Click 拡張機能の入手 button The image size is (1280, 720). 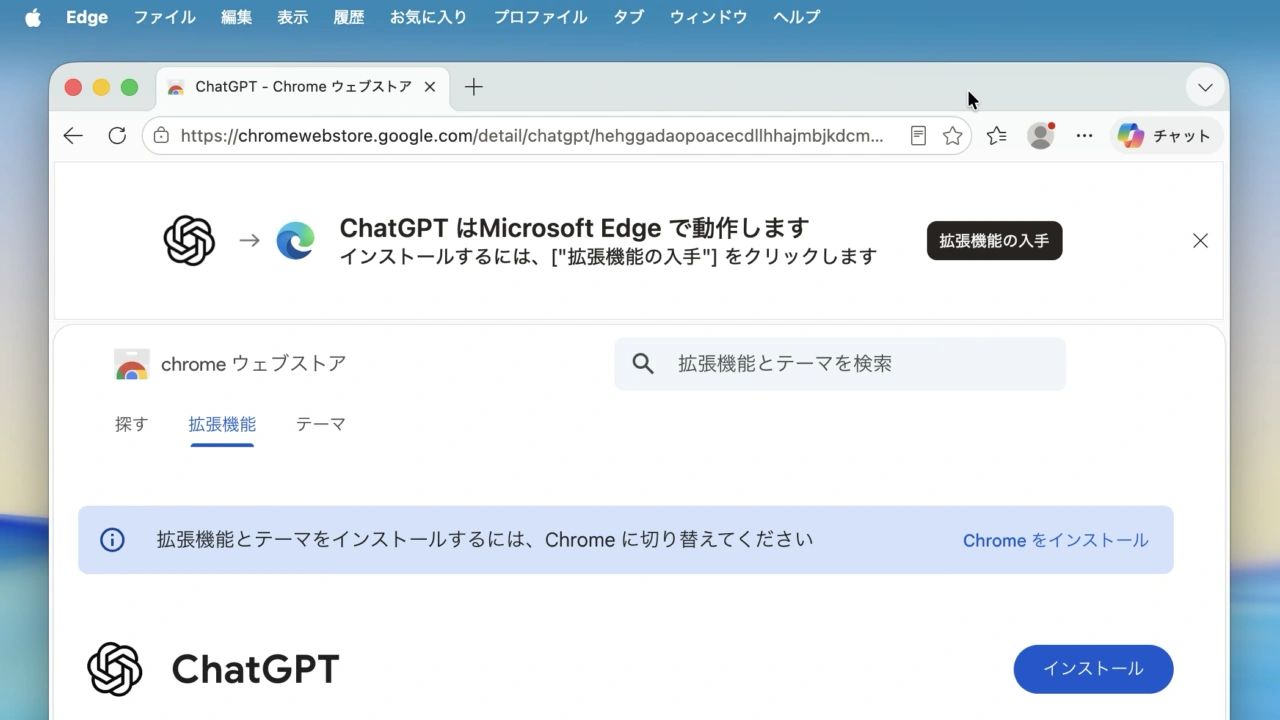coord(994,241)
